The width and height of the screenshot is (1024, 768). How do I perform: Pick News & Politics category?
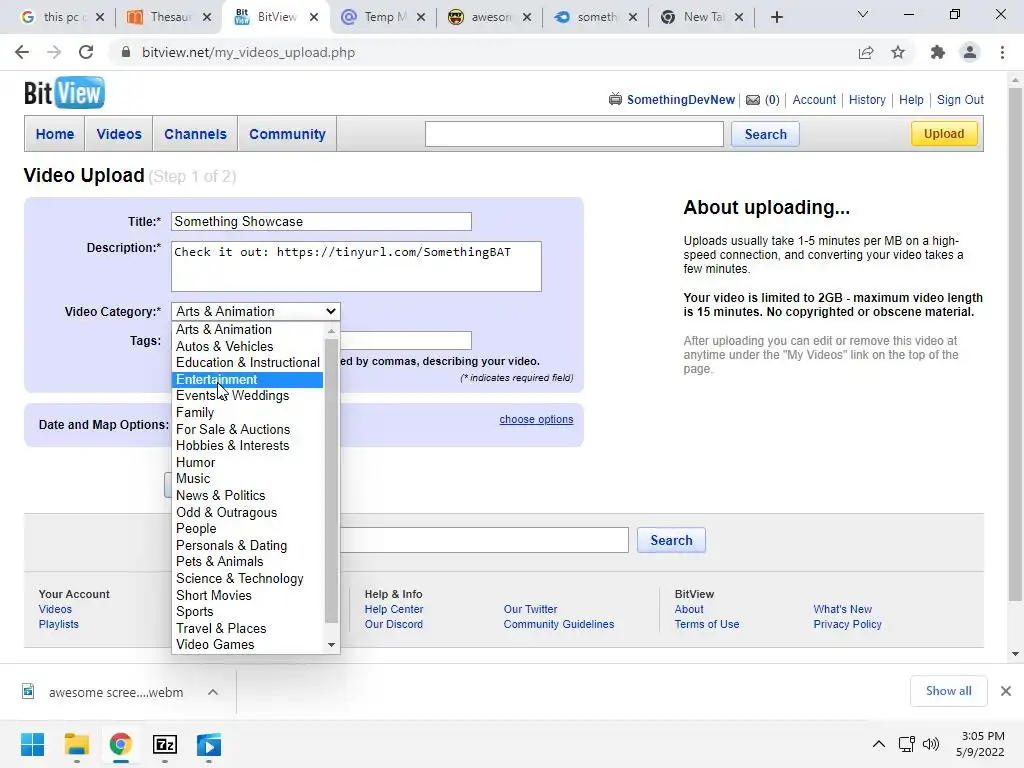(248, 496)
